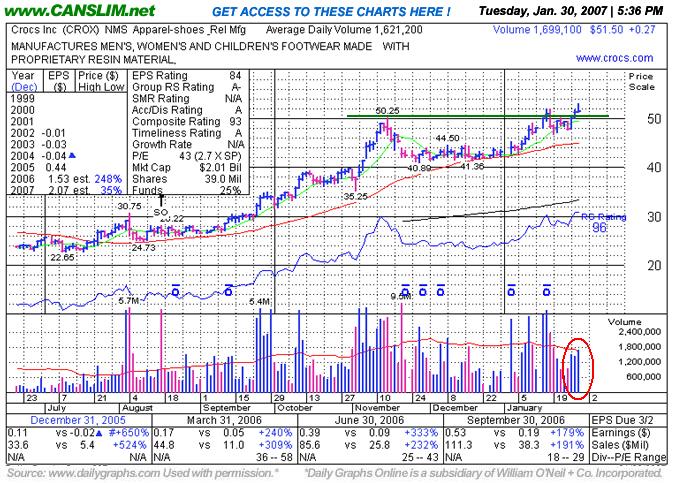673x483 pixels.
Task: Click the 'P/E' value '43 (2.7 X SP)'
Action: 210,156
